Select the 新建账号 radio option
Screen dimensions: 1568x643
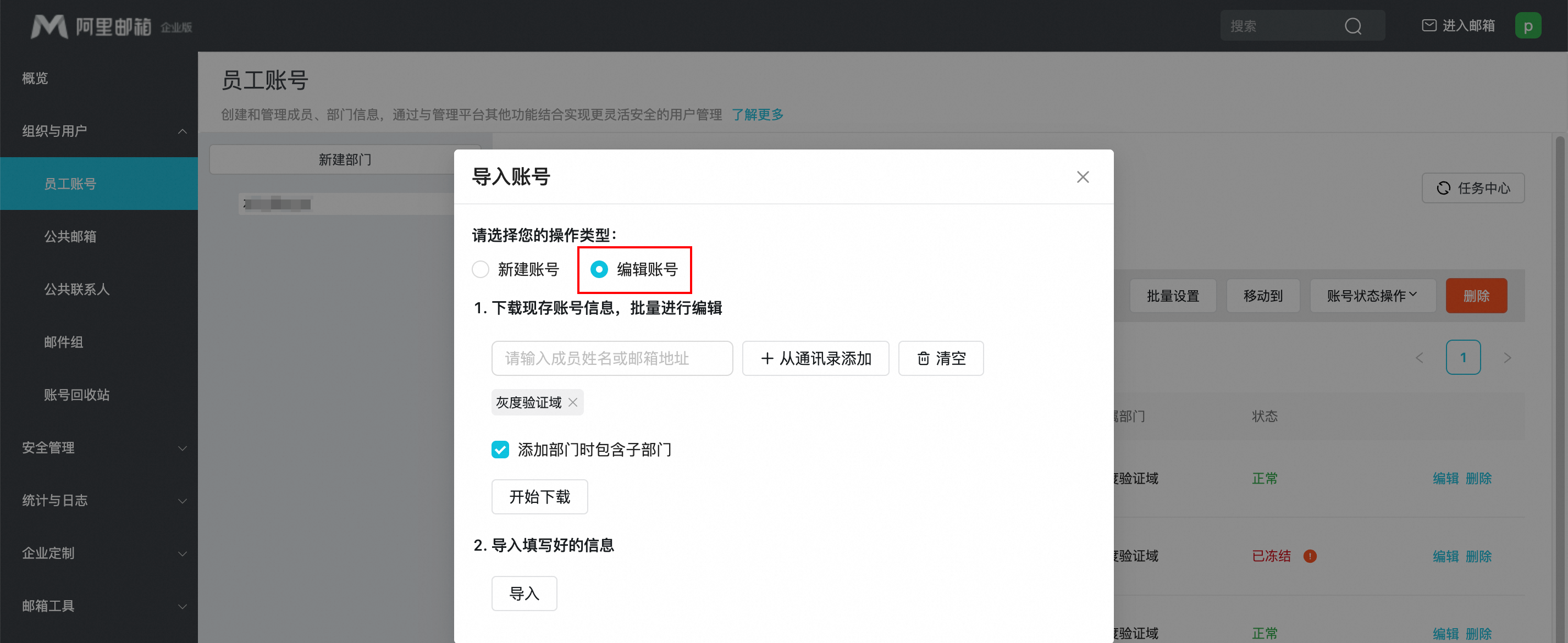click(x=481, y=269)
